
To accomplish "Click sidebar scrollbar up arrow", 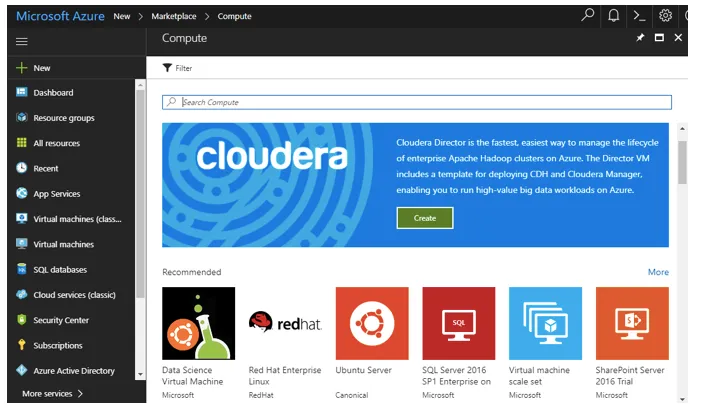I will pyautogui.click(x=140, y=85).
